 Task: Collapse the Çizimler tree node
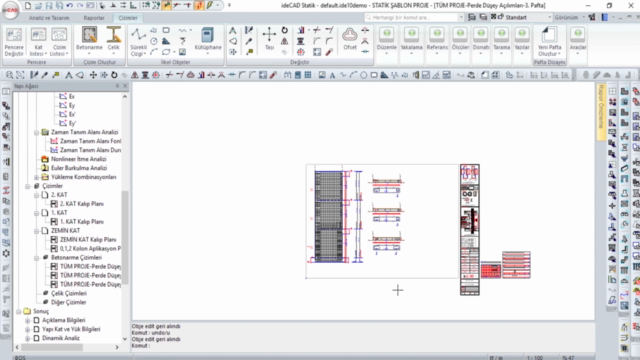pos(28,186)
